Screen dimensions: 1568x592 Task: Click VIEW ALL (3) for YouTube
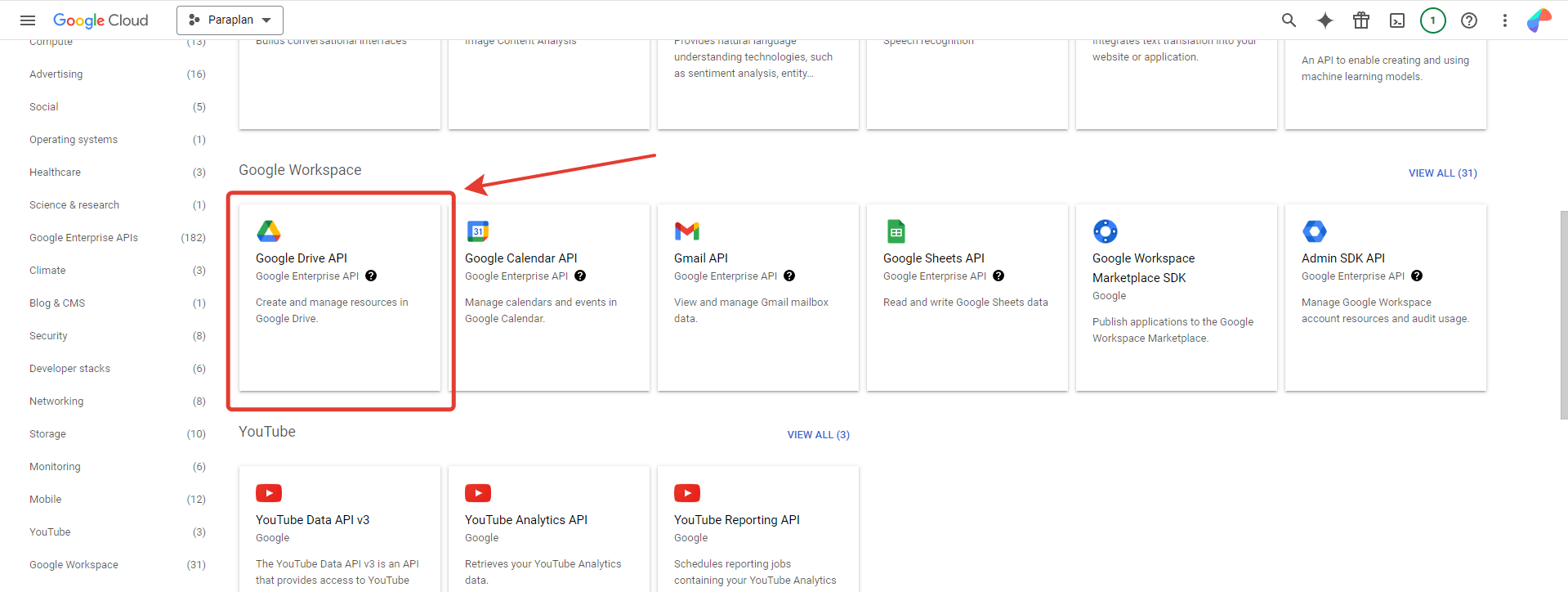coord(818,435)
